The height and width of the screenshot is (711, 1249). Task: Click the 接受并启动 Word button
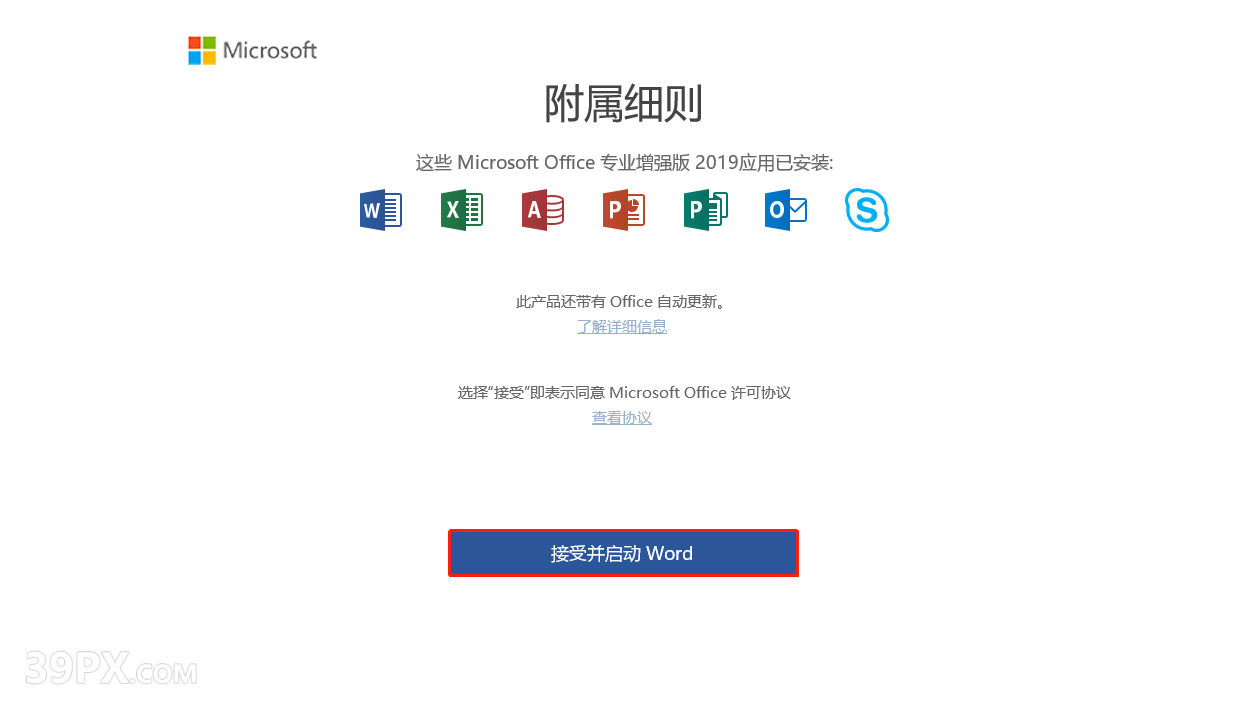pyautogui.click(x=623, y=553)
